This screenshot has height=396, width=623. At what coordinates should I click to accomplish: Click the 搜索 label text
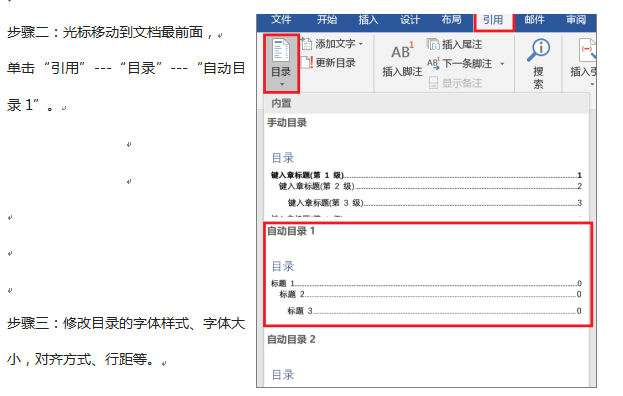point(538,77)
